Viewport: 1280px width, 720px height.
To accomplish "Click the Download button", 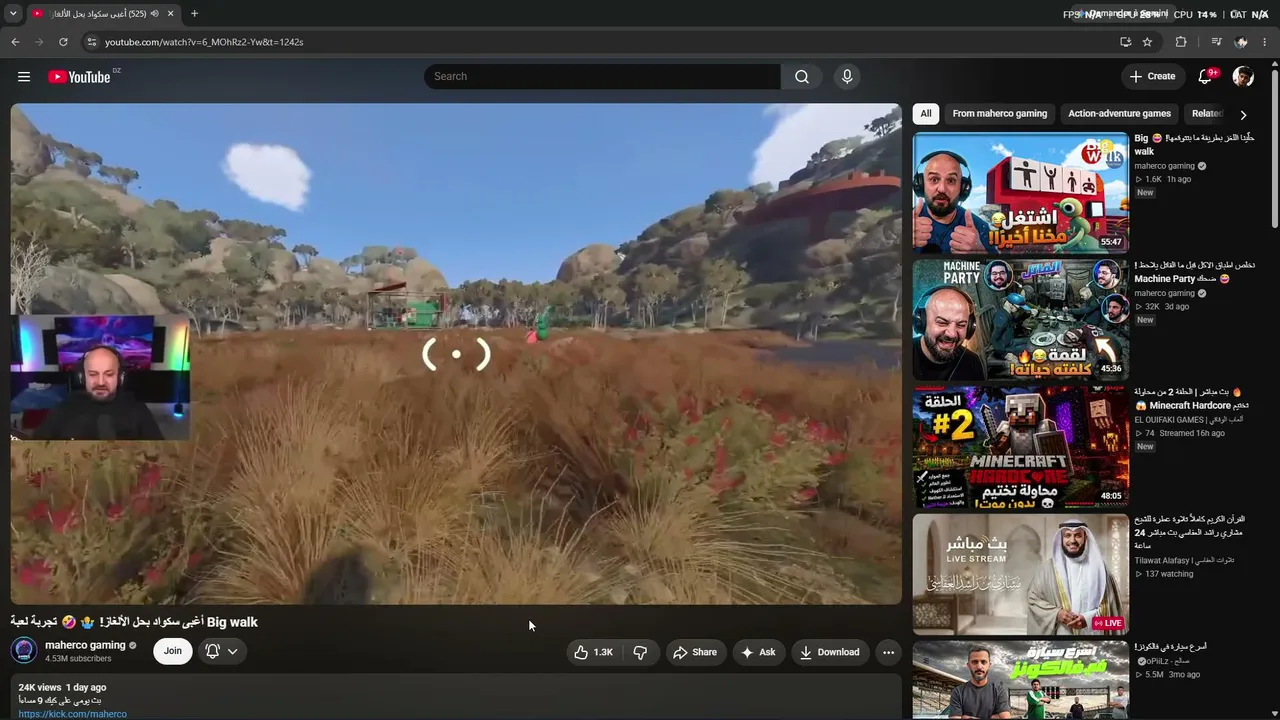I will pyautogui.click(x=829, y=652).
